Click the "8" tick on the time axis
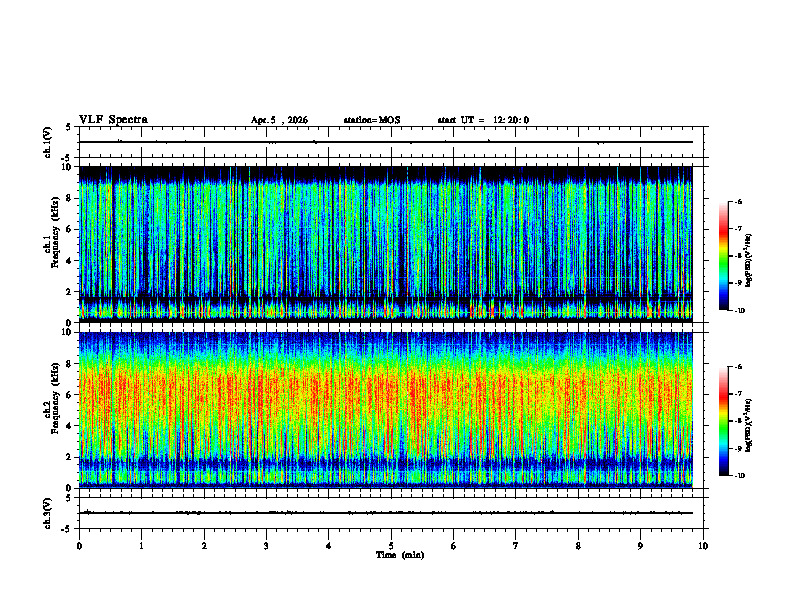Viewport: 792px width, 612px height. click(x=578, y=546)
